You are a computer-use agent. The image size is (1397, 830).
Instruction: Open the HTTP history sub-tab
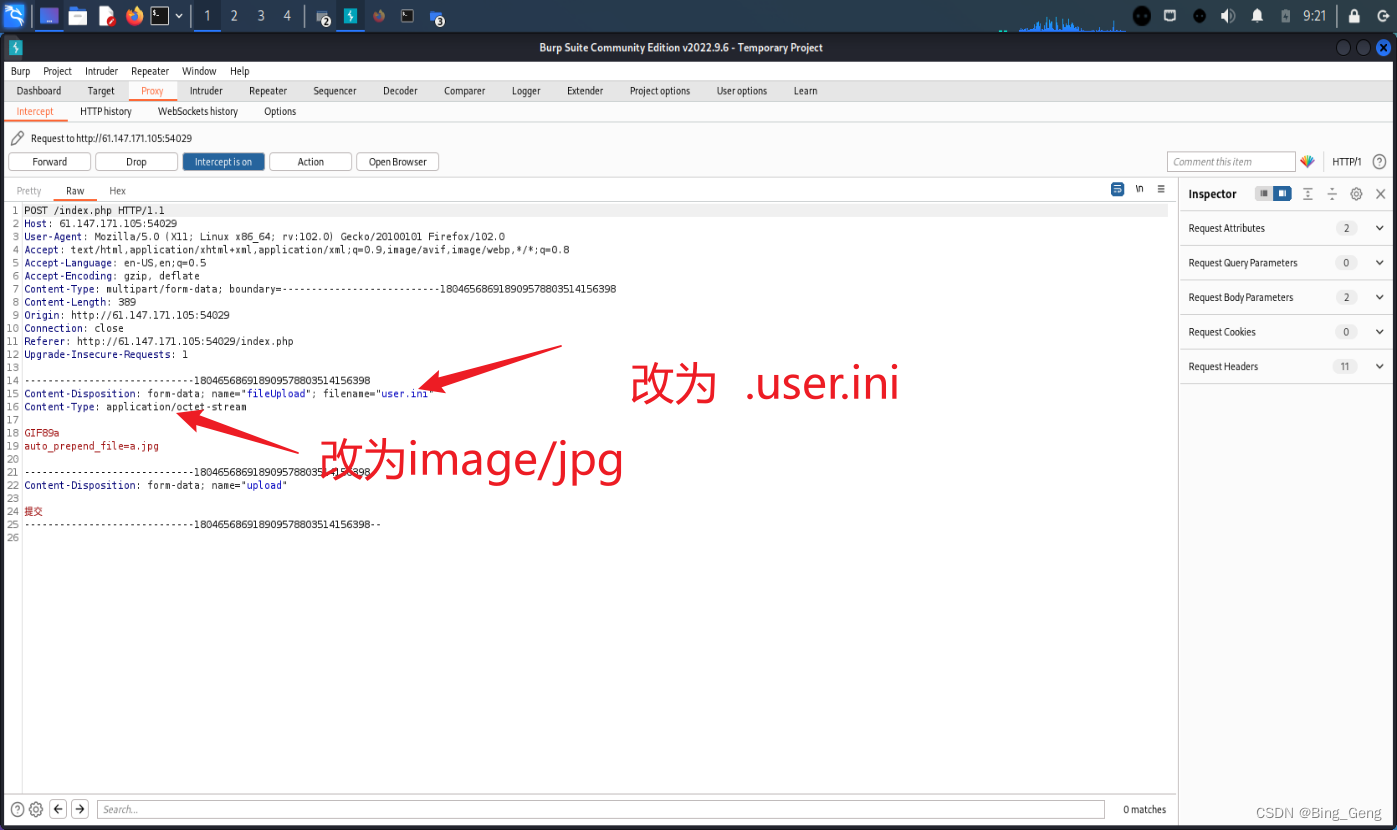tap(106, 111)
